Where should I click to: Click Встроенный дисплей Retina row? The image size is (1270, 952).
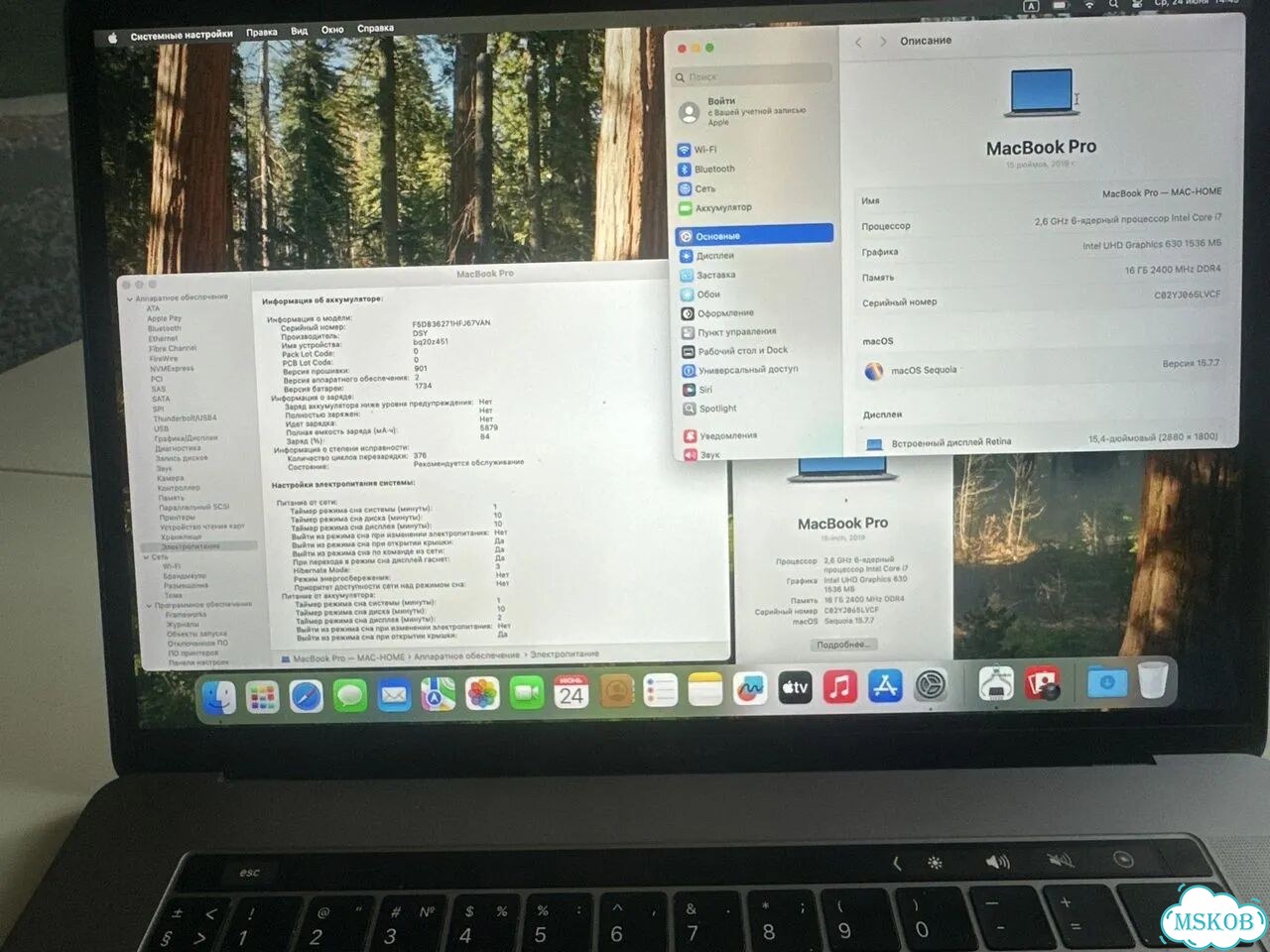point(1044,440)
